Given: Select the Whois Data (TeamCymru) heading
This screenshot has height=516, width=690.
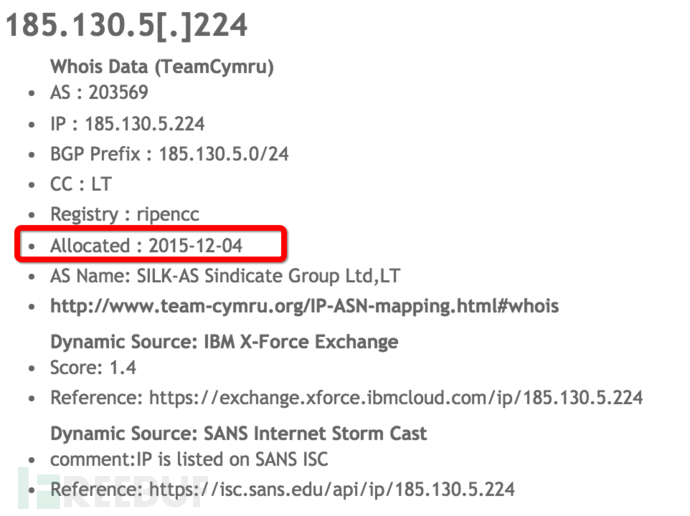Looking at the screenshot, I should (x=162, y=67).
